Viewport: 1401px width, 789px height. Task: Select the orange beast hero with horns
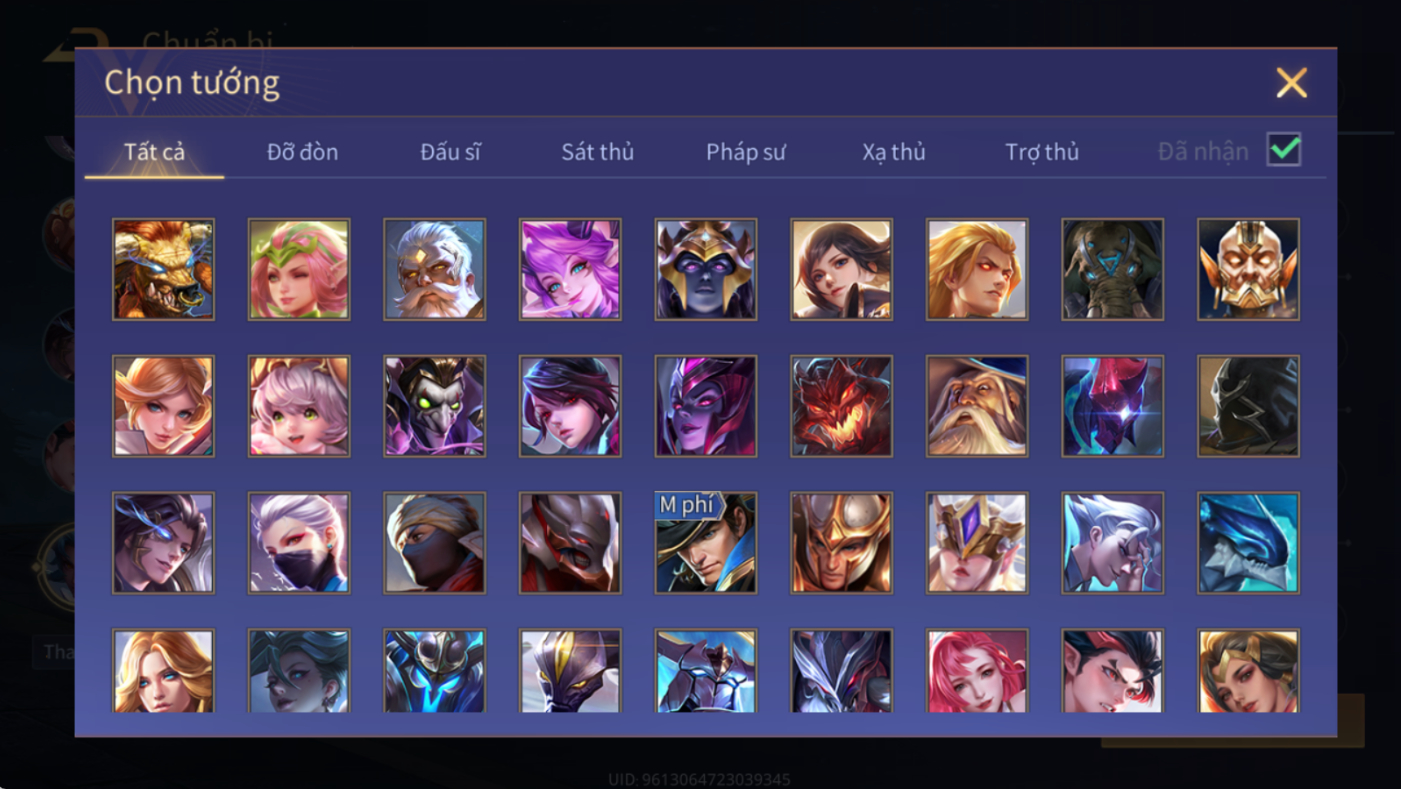[x=163, y=270]
